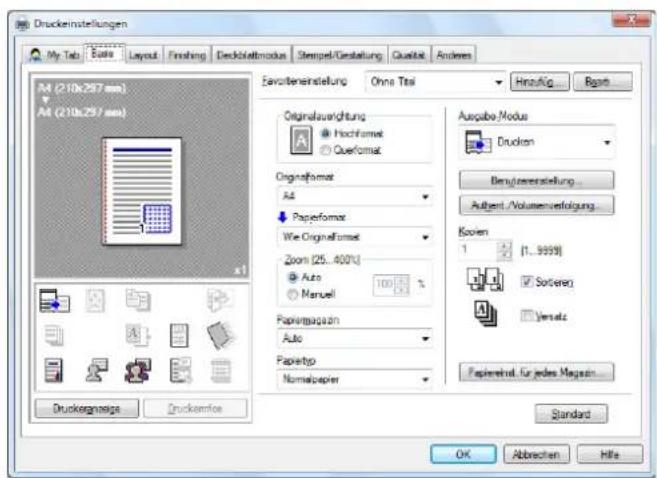Click the Druckerinfos button

(195, 408)
